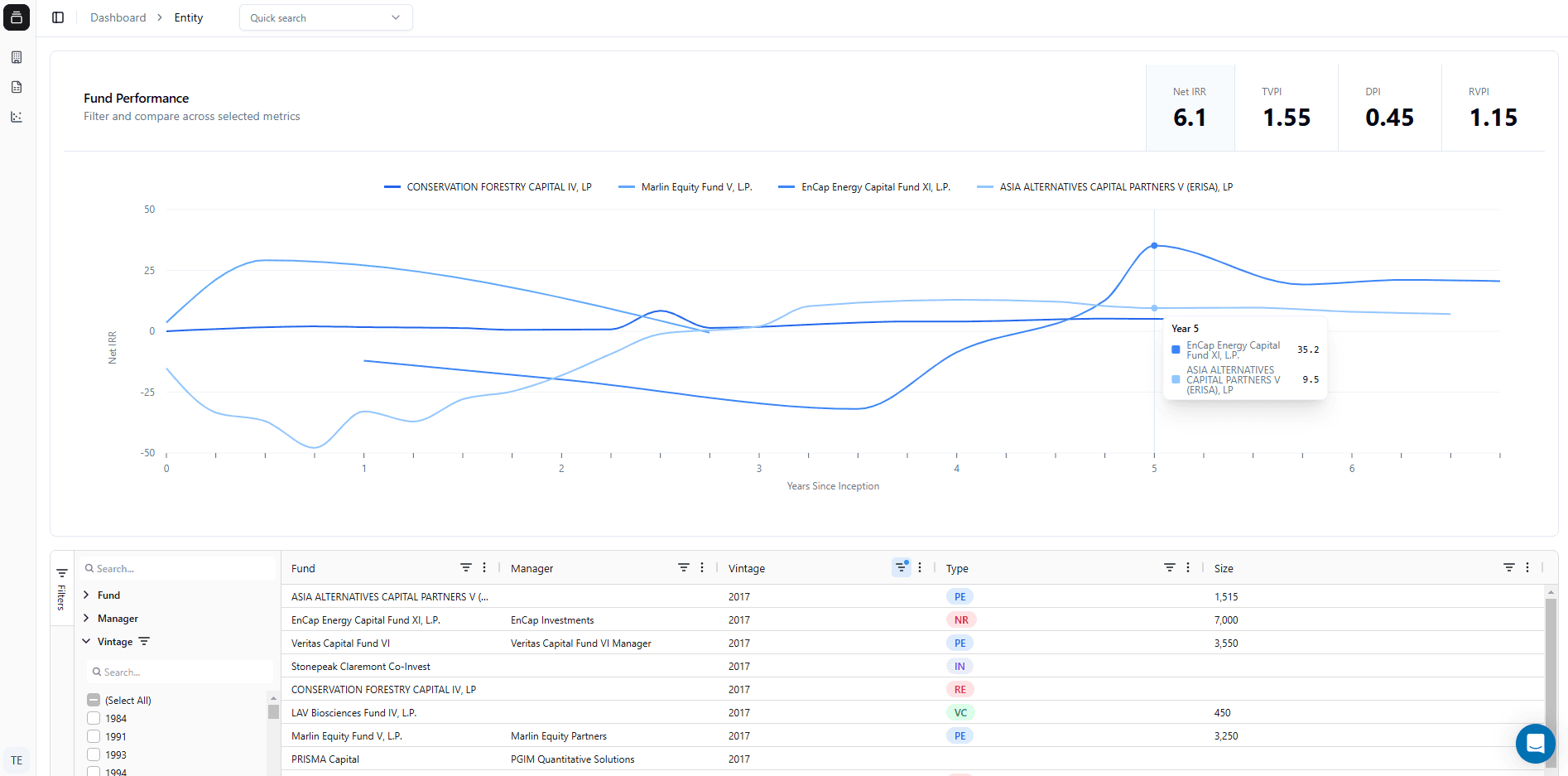
Task: Click the RE type badge
Action: [960, 689]
